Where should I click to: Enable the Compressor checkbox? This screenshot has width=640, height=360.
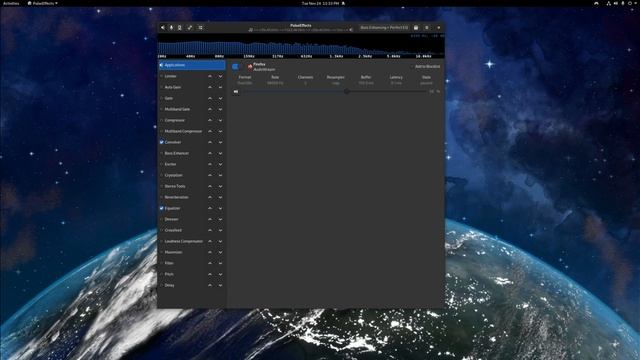coord(161,120)
